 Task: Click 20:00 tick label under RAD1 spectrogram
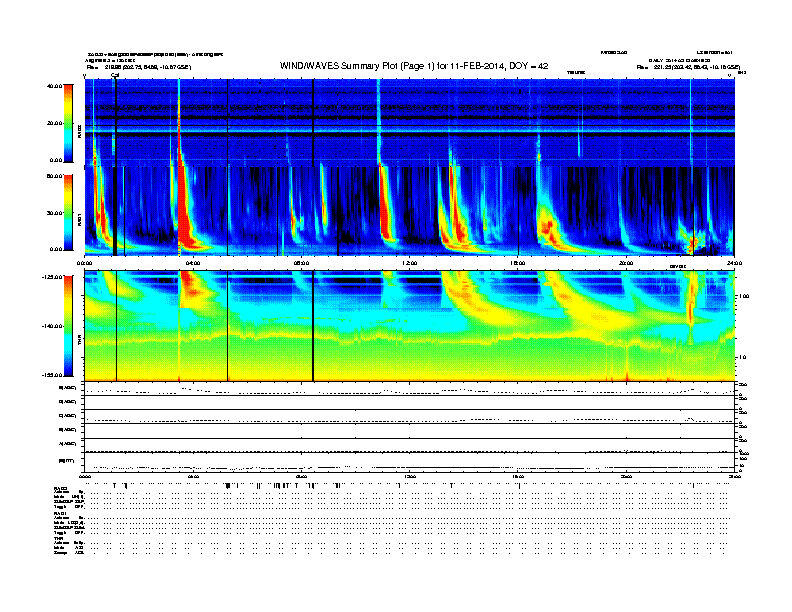click(x=626, y=263)
